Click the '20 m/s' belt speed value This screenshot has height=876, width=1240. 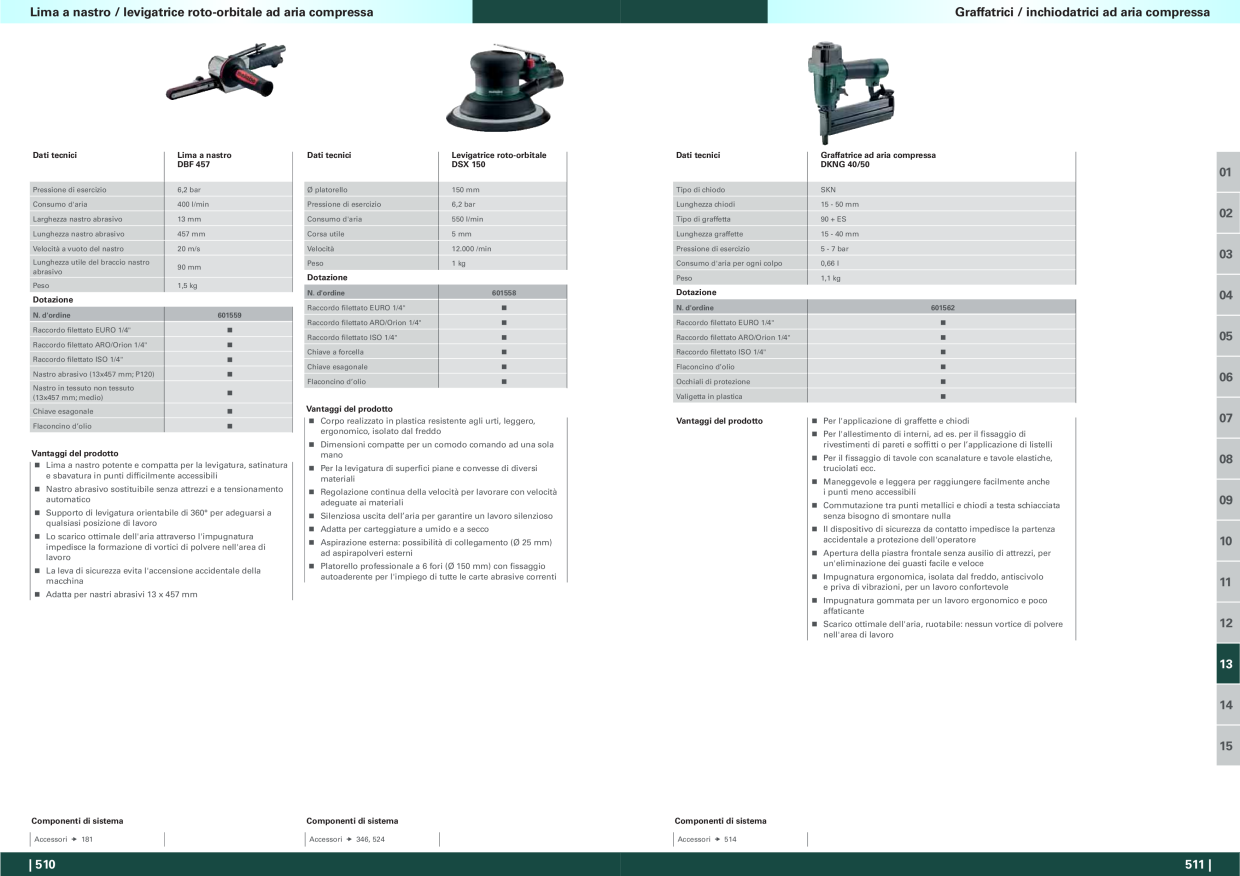[x=189, y=248]
